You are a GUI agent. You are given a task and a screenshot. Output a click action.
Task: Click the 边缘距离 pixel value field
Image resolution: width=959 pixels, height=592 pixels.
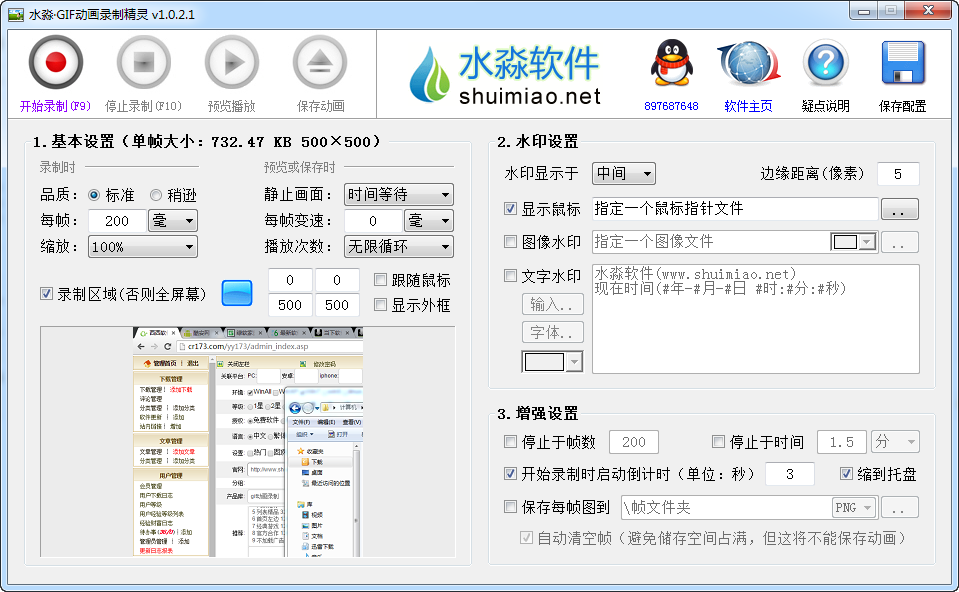point(897,173)
